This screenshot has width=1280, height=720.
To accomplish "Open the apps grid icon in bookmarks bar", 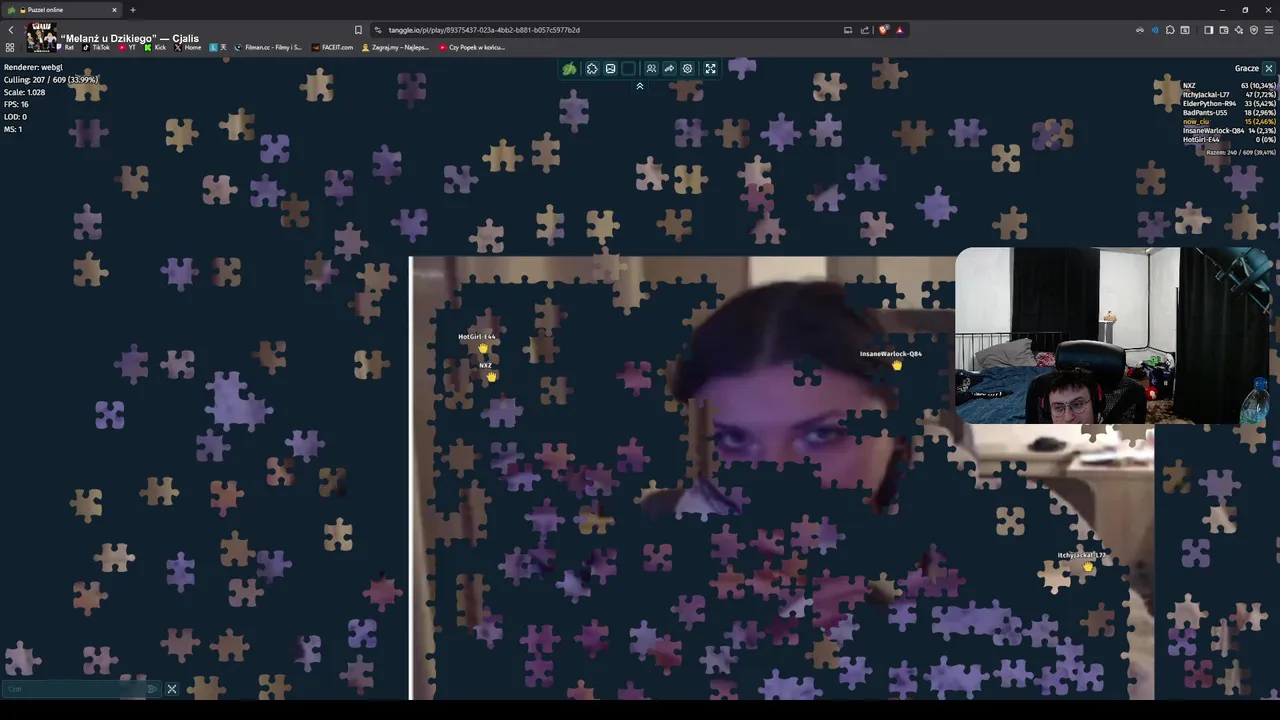I will pos(10,47).
